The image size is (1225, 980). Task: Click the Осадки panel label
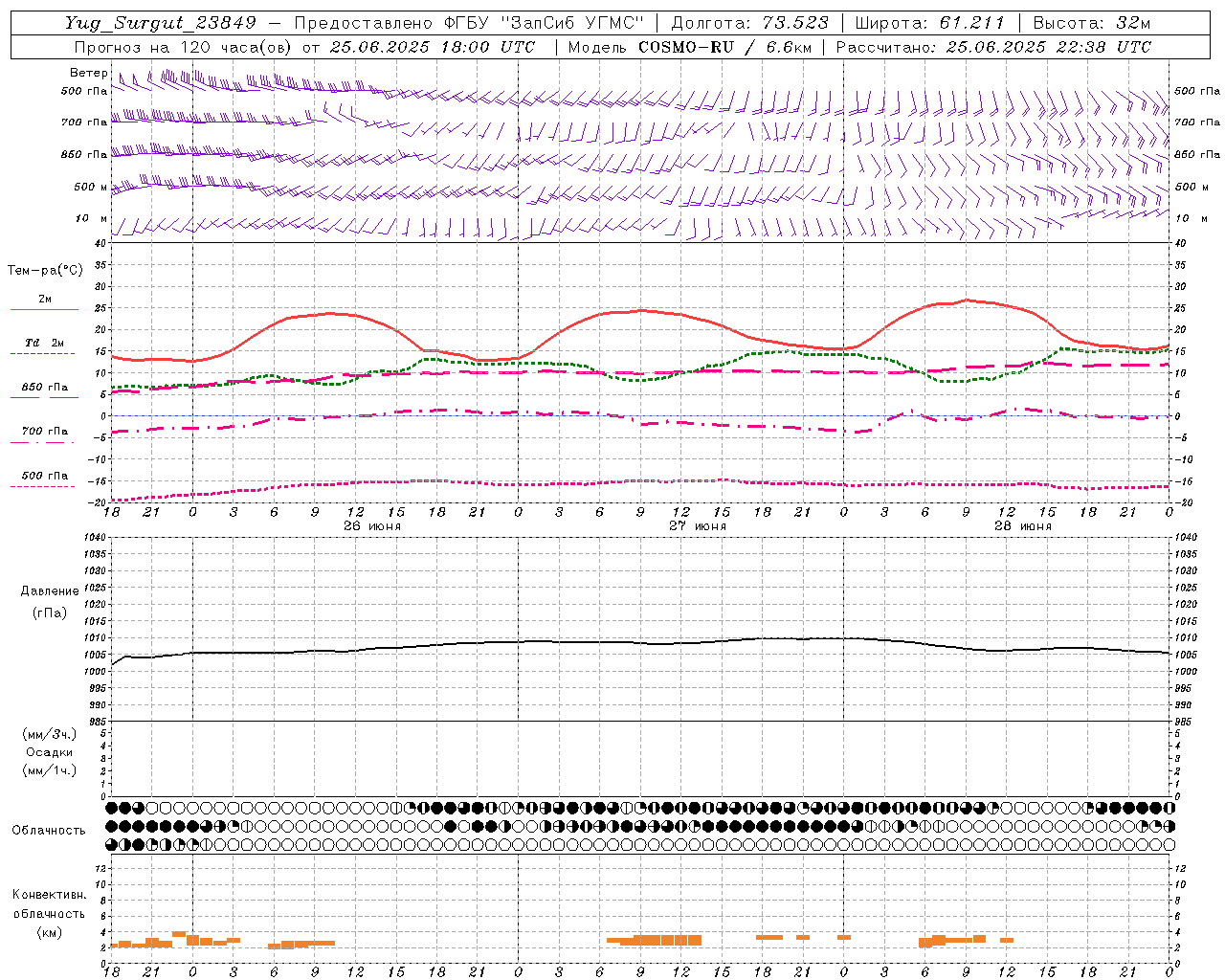coord(50,752)
